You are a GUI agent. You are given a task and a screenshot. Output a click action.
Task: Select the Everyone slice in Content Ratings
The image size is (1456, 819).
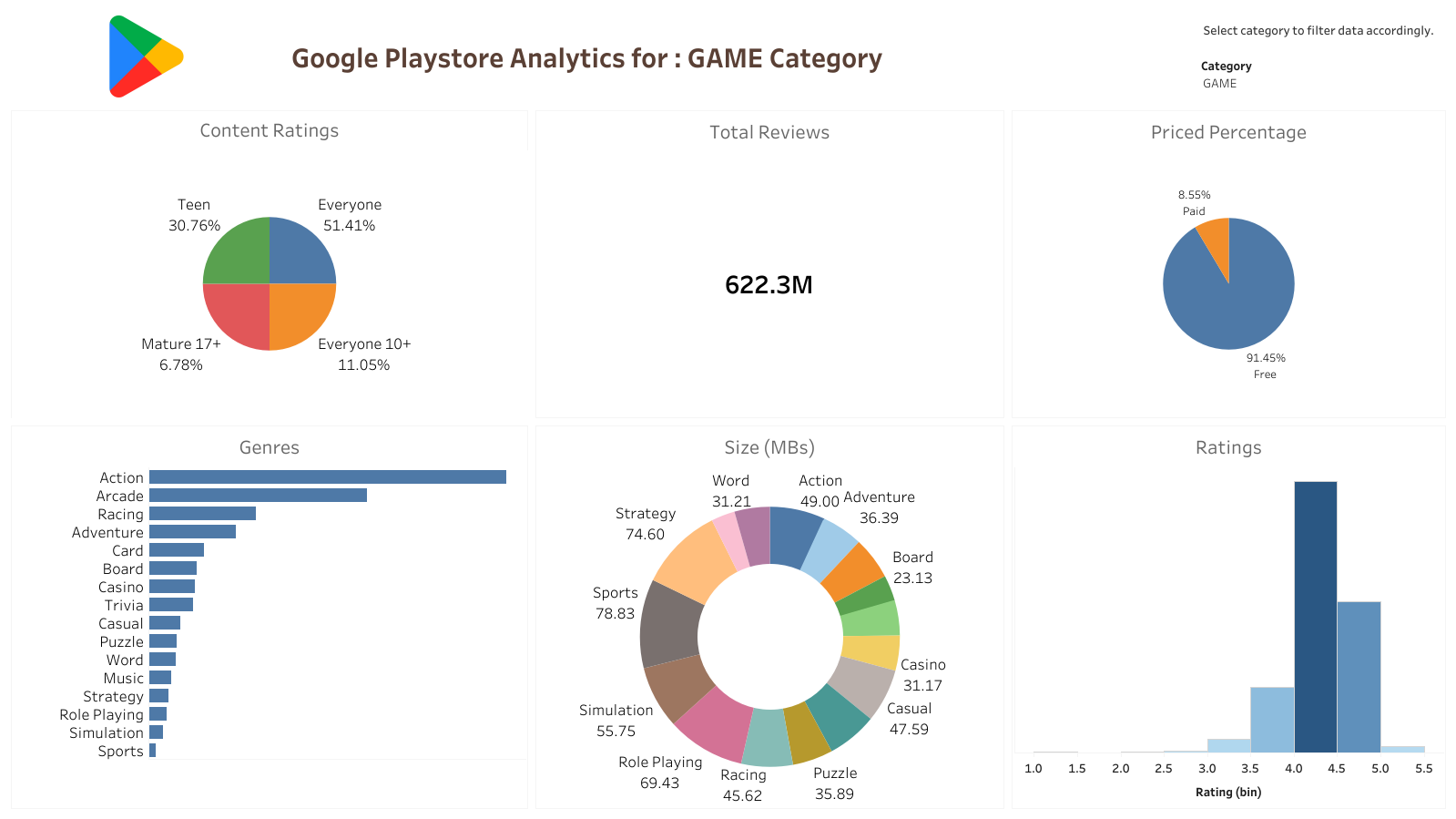(x=300, y=252)
